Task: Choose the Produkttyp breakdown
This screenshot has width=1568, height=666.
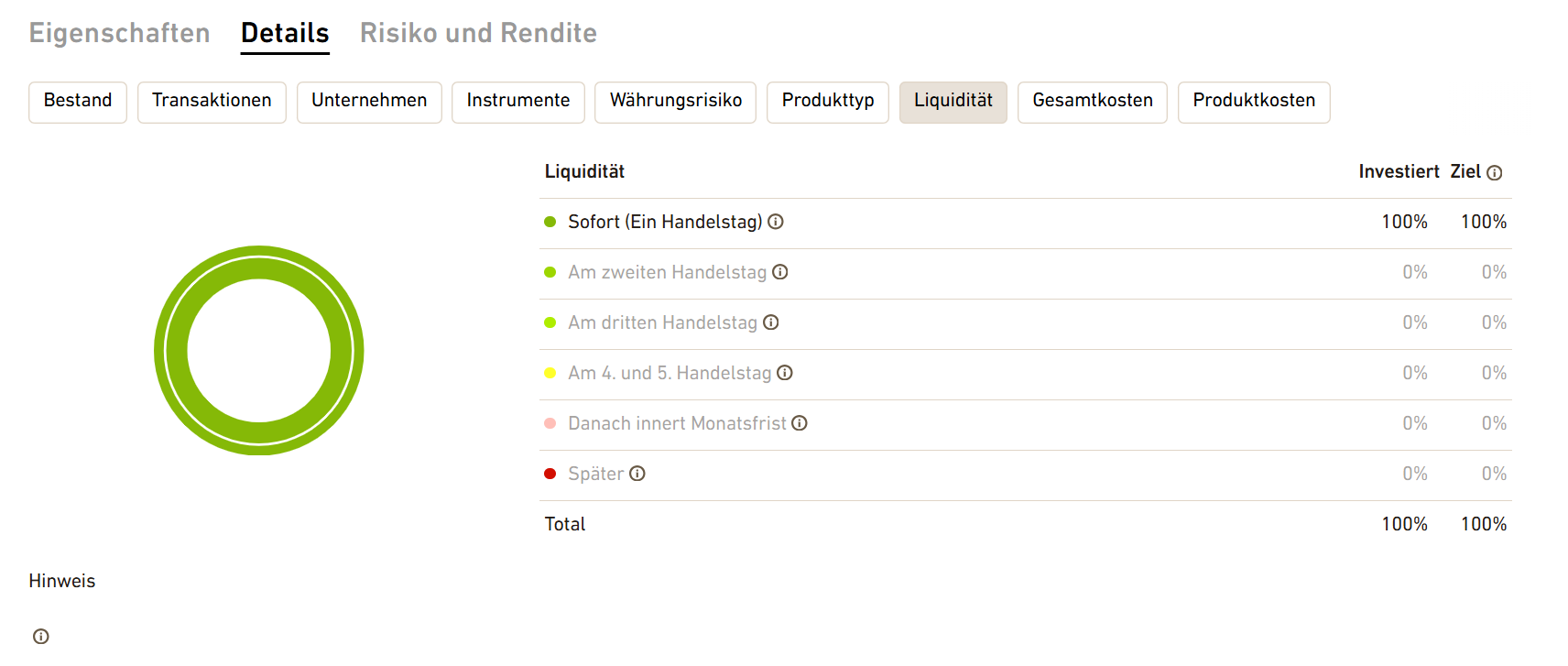Action: point(828,102)
